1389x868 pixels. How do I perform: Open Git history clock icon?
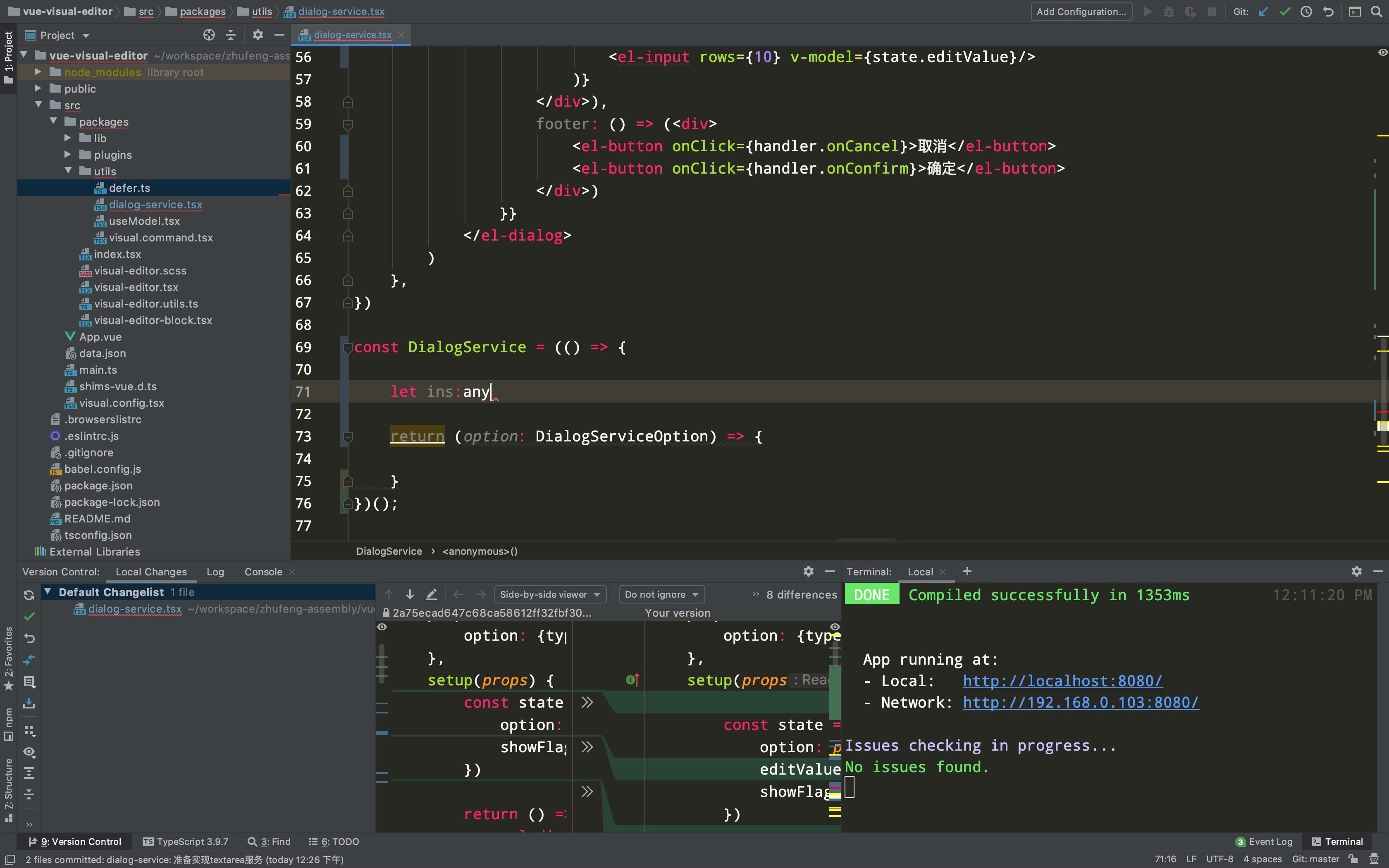click(x=1306, y=12)
